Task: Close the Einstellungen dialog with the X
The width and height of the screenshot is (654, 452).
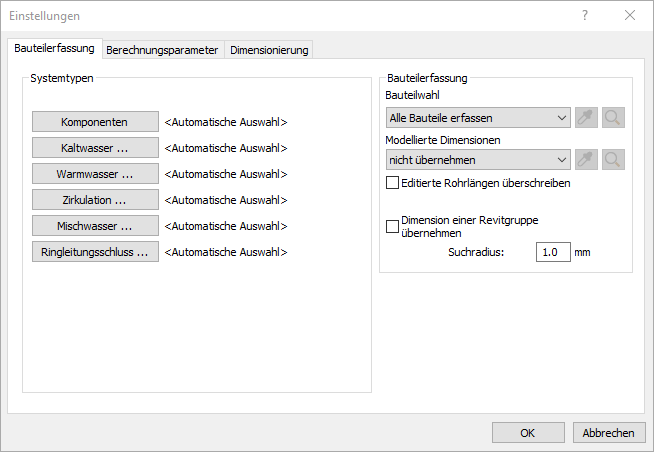Action: [630, 15]
